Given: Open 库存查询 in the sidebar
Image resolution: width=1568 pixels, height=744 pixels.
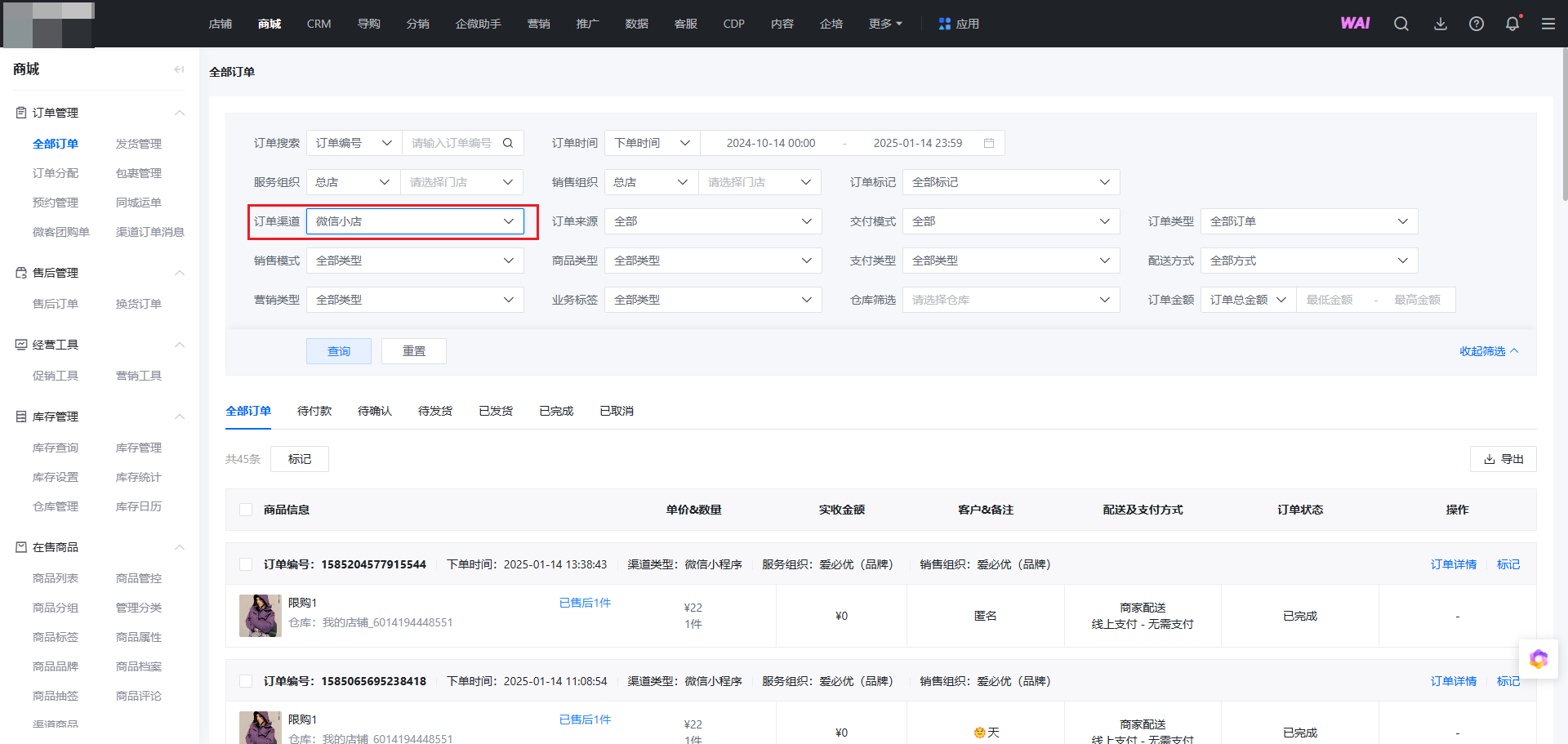Looking at the screenshot, I should point(56,448).
